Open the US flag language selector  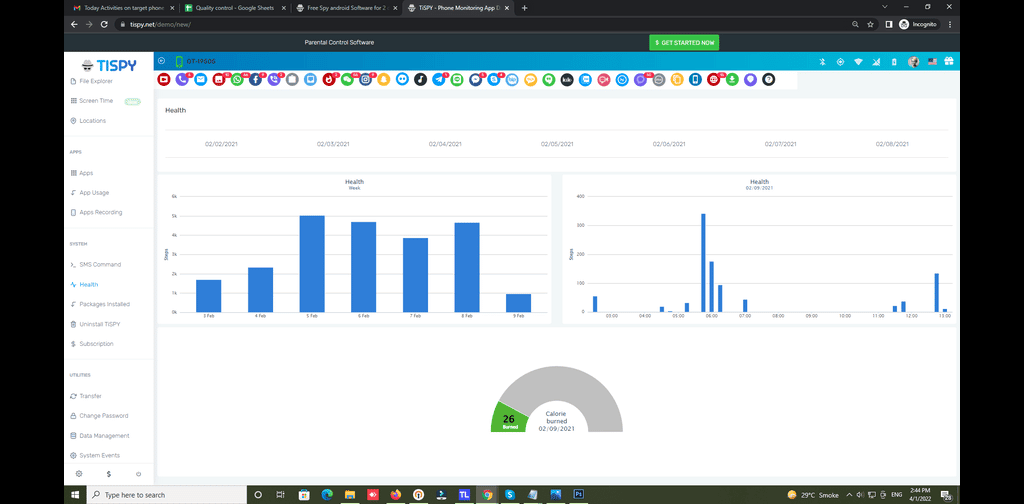[x=932, y=61]
